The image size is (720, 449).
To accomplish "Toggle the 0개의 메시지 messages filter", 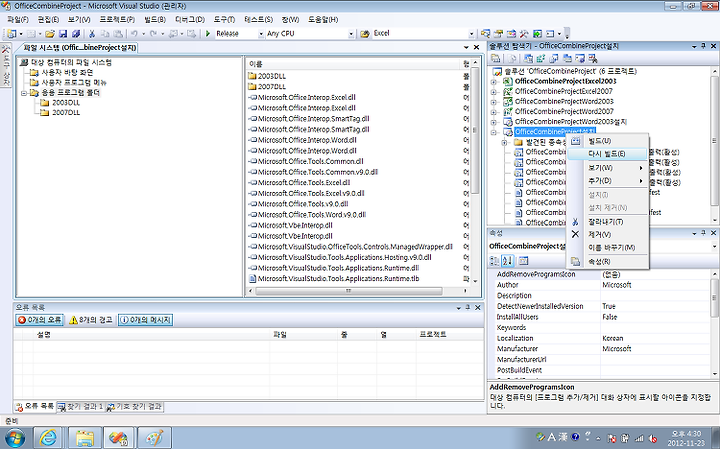I will click(x=146, y=320).
